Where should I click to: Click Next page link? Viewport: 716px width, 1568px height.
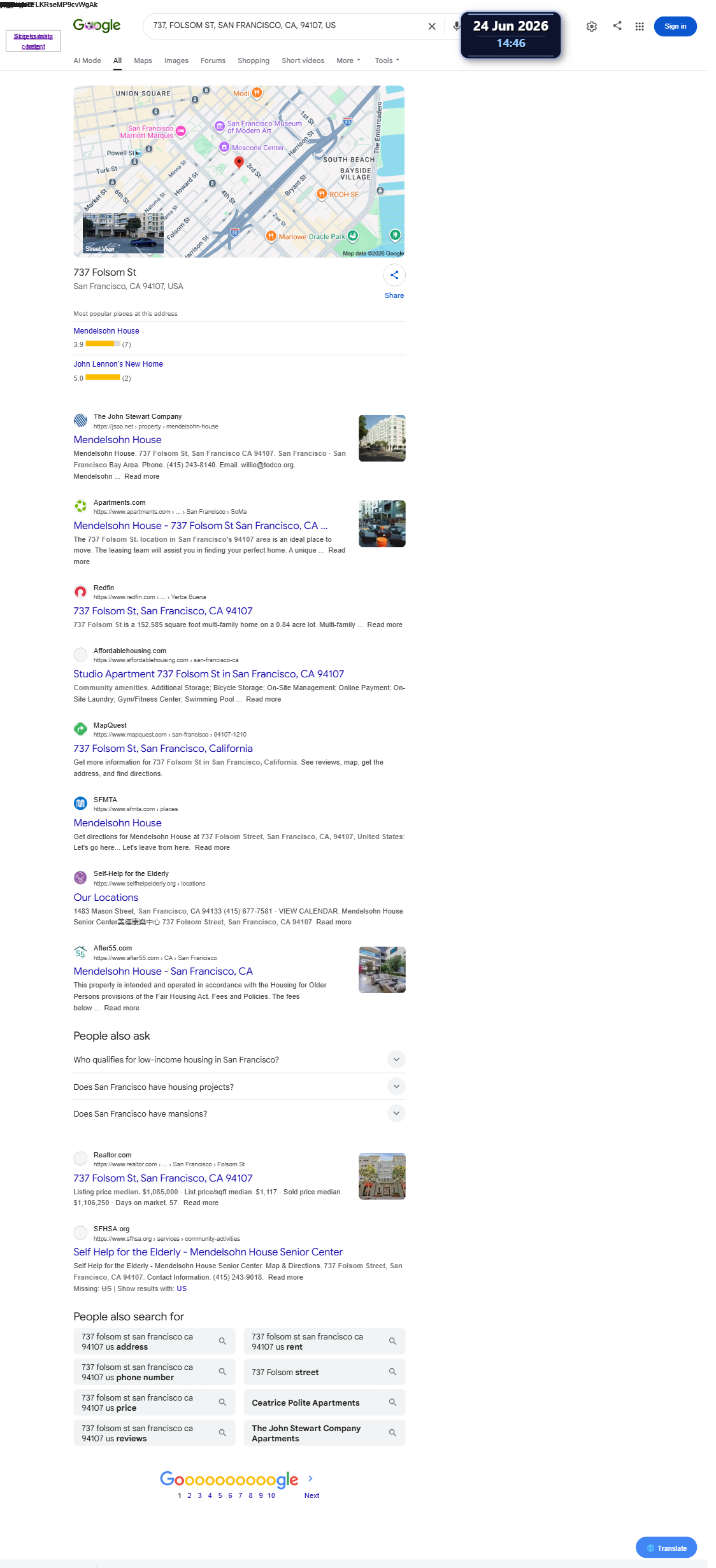[x=311, y=1495]
